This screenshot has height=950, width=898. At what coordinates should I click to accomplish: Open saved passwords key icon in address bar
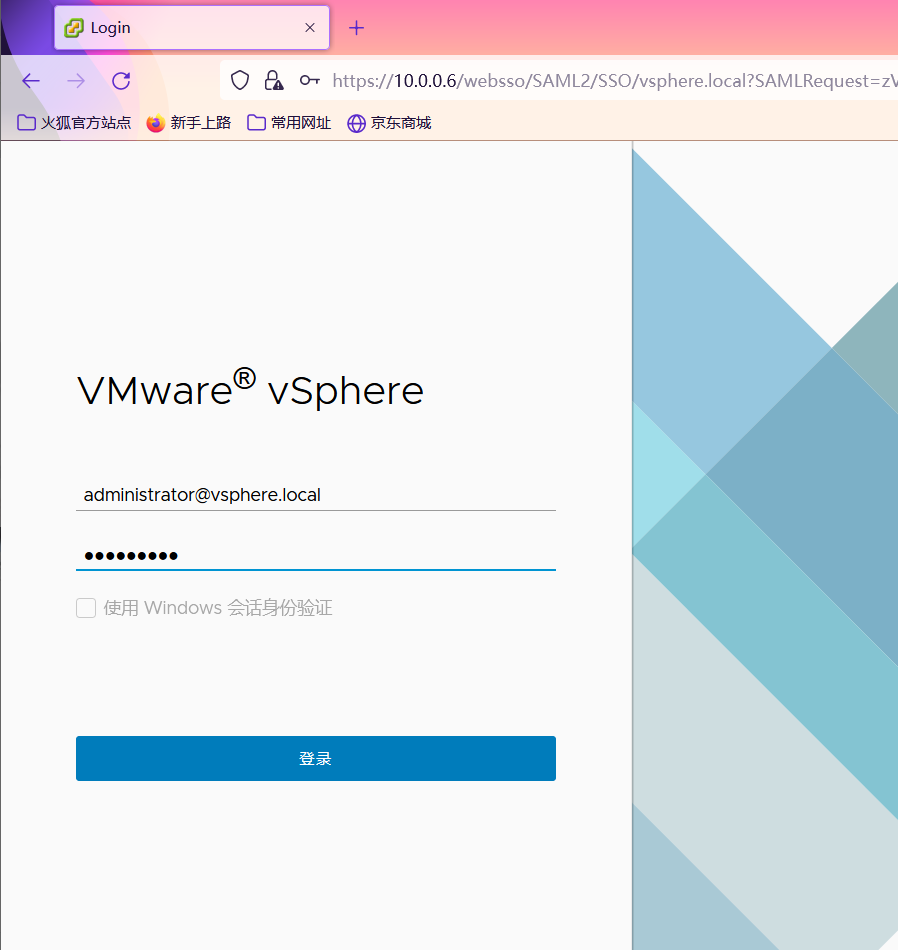[x=310, y=80]
